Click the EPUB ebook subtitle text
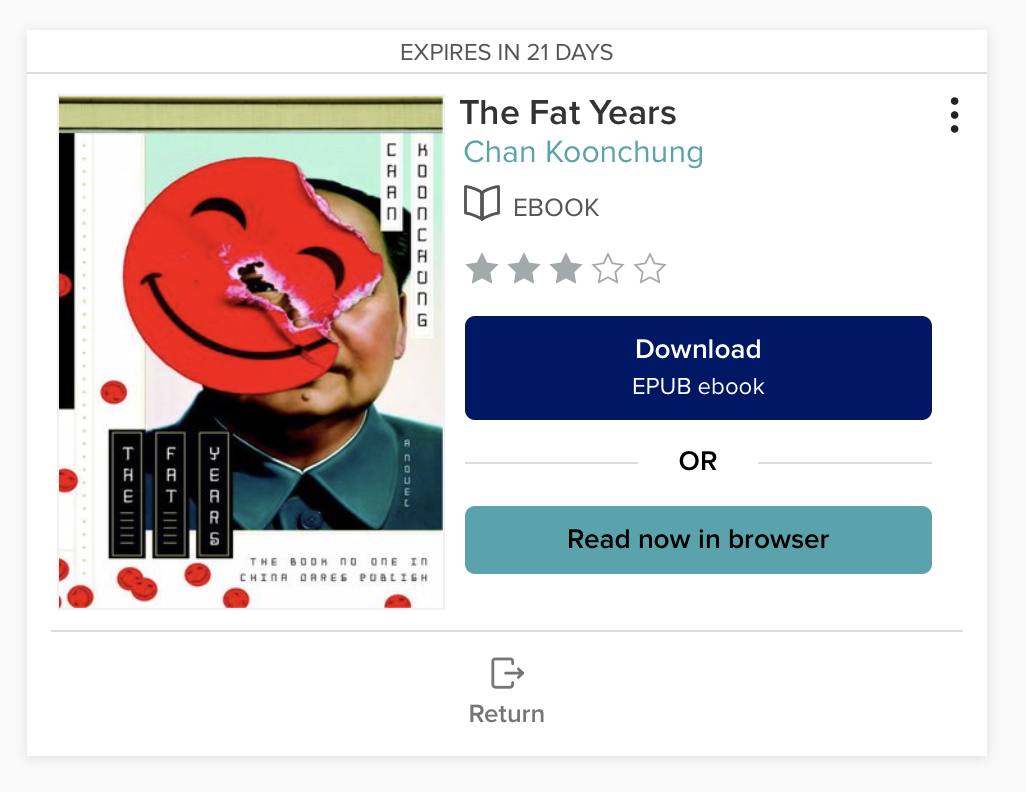Viewport: 1026px width, 792px height. pos(698,386)
